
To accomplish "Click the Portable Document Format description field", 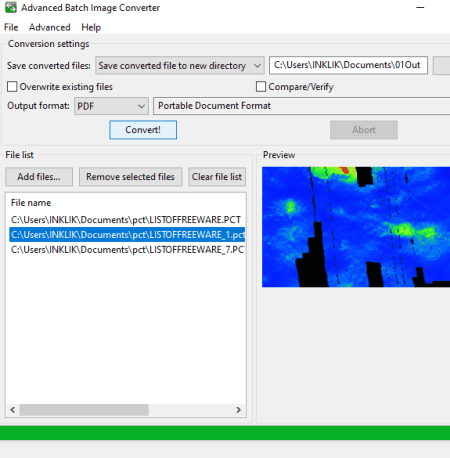I will 302,106.
